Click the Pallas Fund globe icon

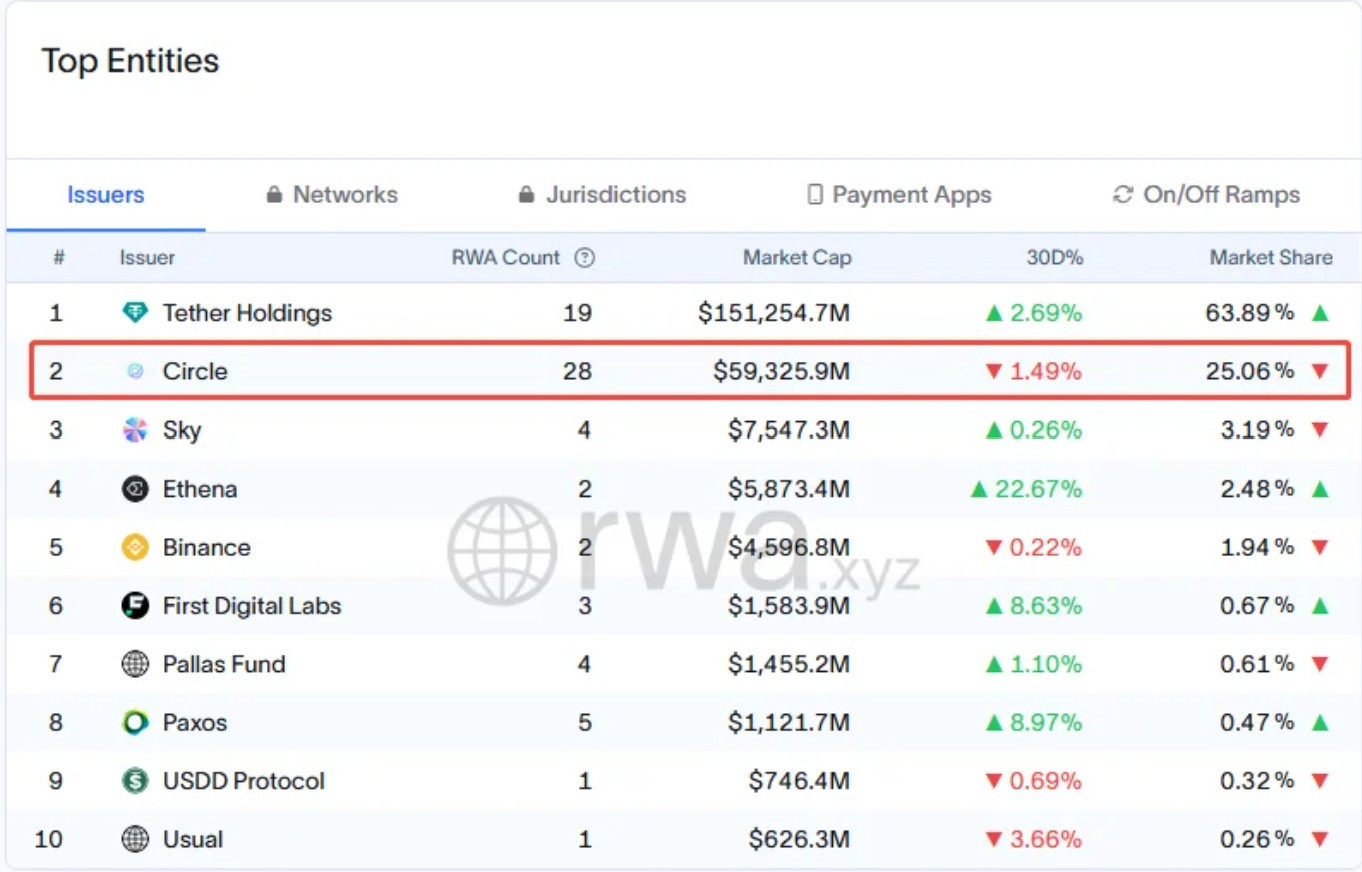(x=135, y=664)
